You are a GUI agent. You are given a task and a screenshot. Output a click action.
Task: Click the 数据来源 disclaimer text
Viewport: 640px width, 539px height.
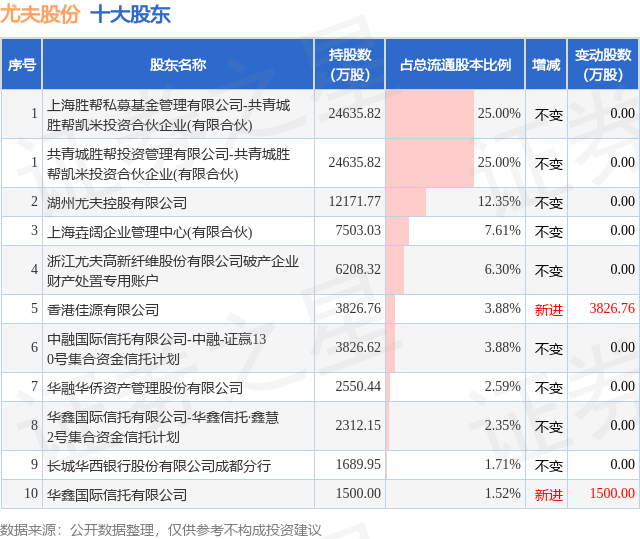tap(160, 530)
